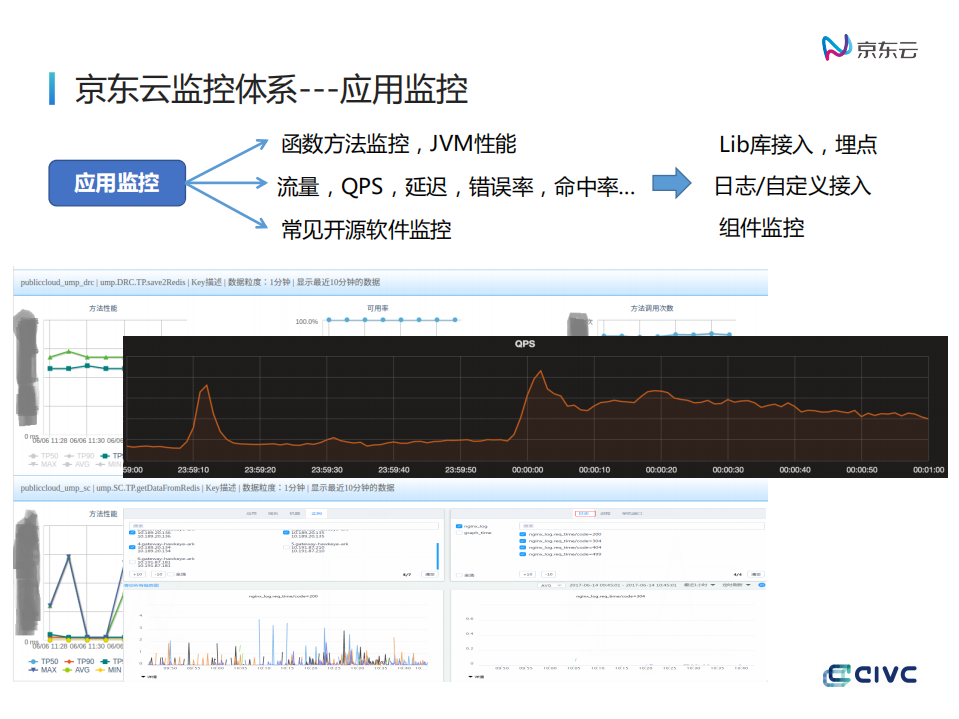Click the MIN legend icon in lower-left panel
The height and width of the screenshot is (719, 959).
point(101,670)
